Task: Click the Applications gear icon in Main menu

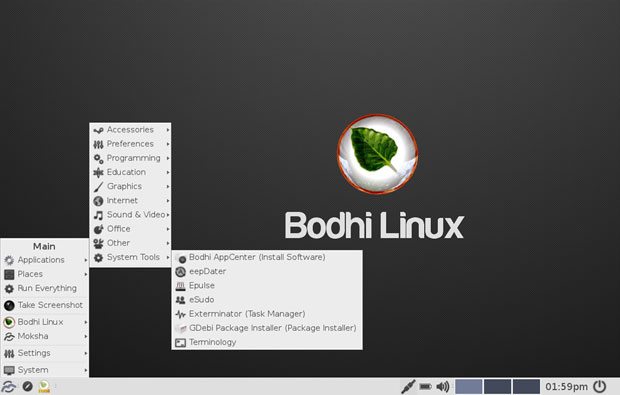Action: [x=9, y=260]
